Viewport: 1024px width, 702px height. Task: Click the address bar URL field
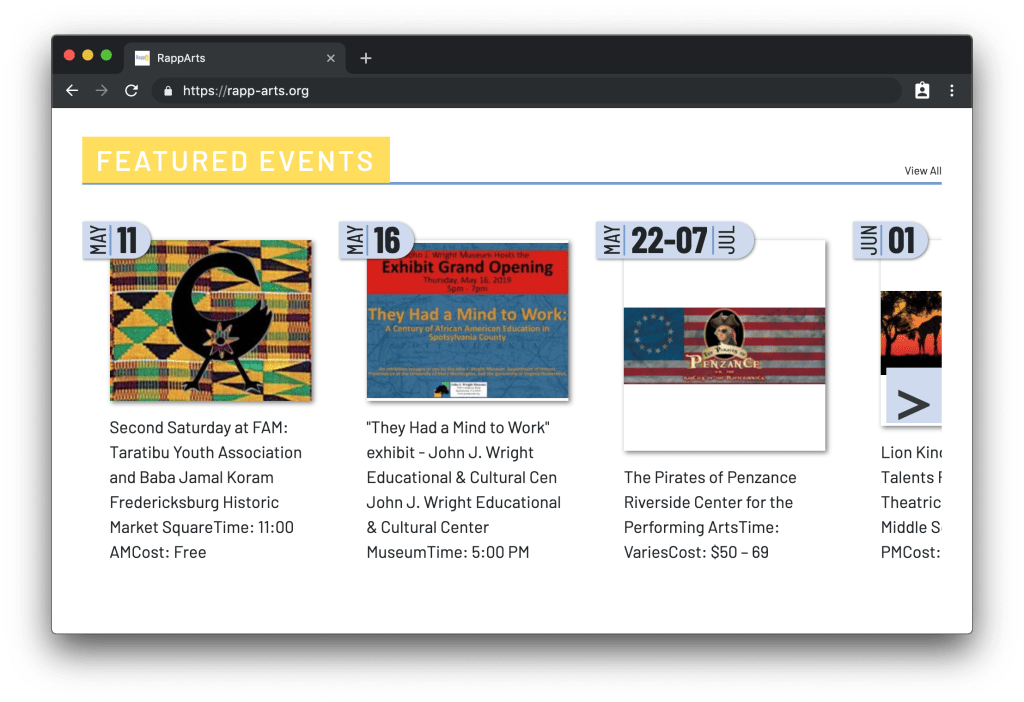(x=526, y=91)
